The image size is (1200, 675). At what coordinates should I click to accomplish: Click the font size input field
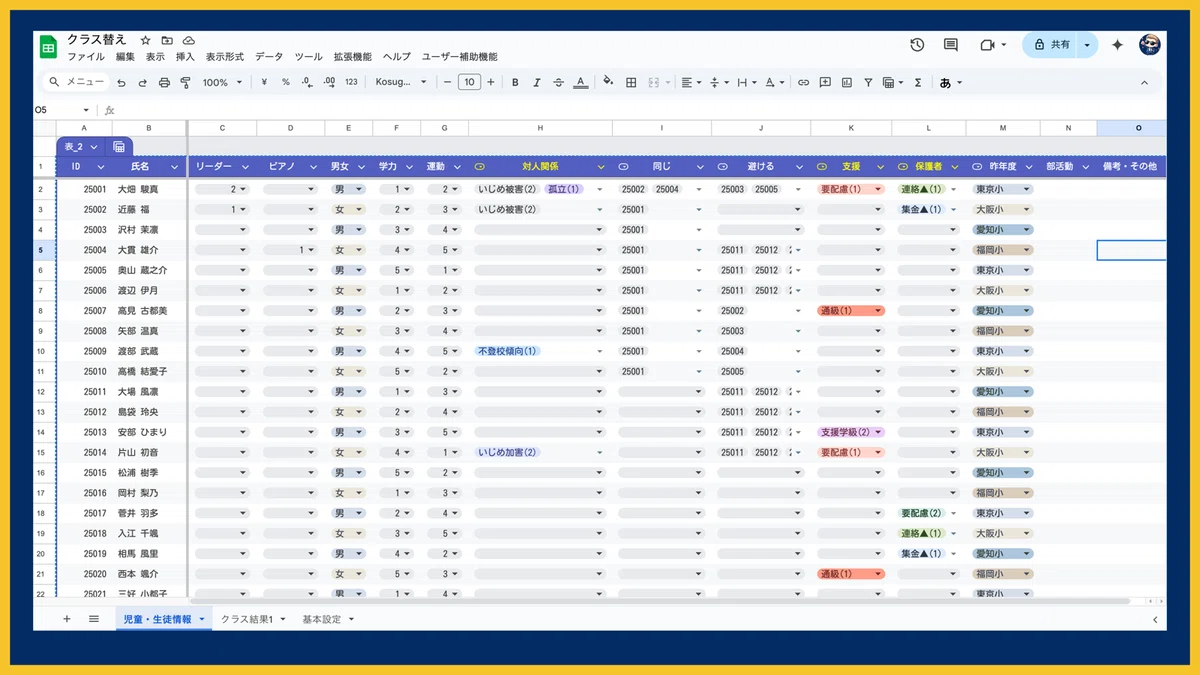(x=469, y=82)
